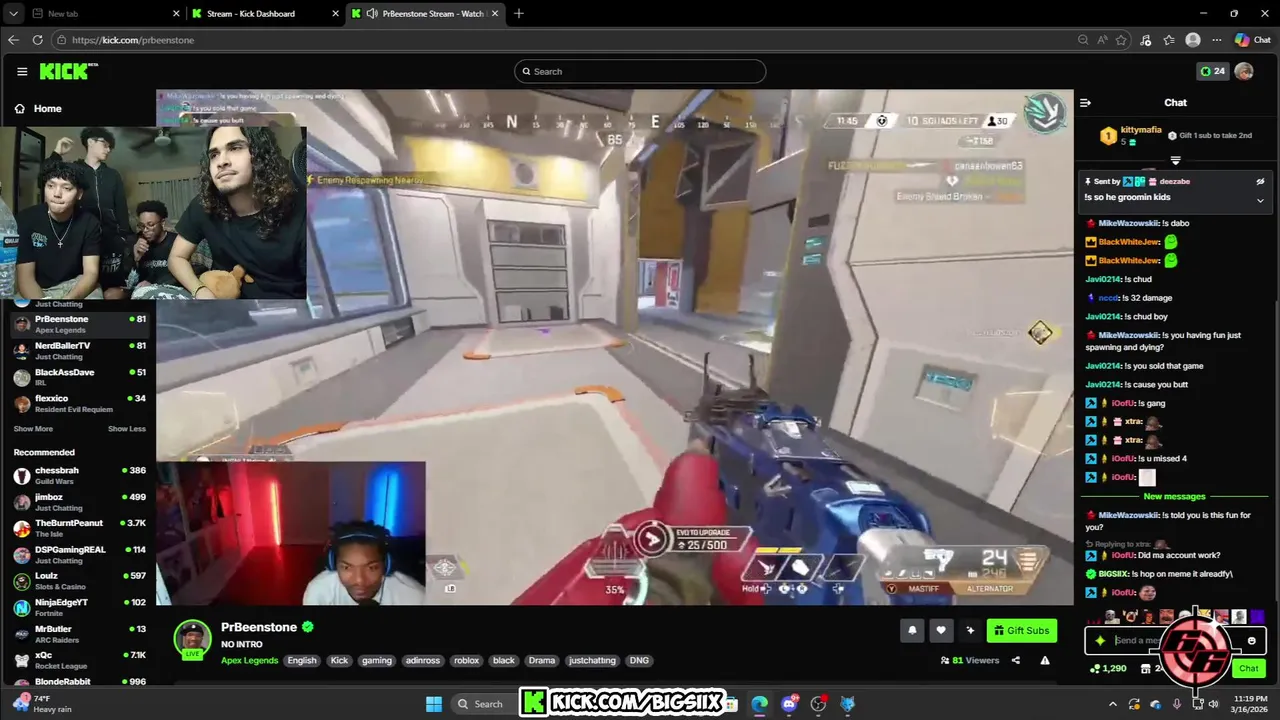Screen dimensions: 1280x720
Task: Open the taskbar volume speaker icon
Action: point(1213,704)
